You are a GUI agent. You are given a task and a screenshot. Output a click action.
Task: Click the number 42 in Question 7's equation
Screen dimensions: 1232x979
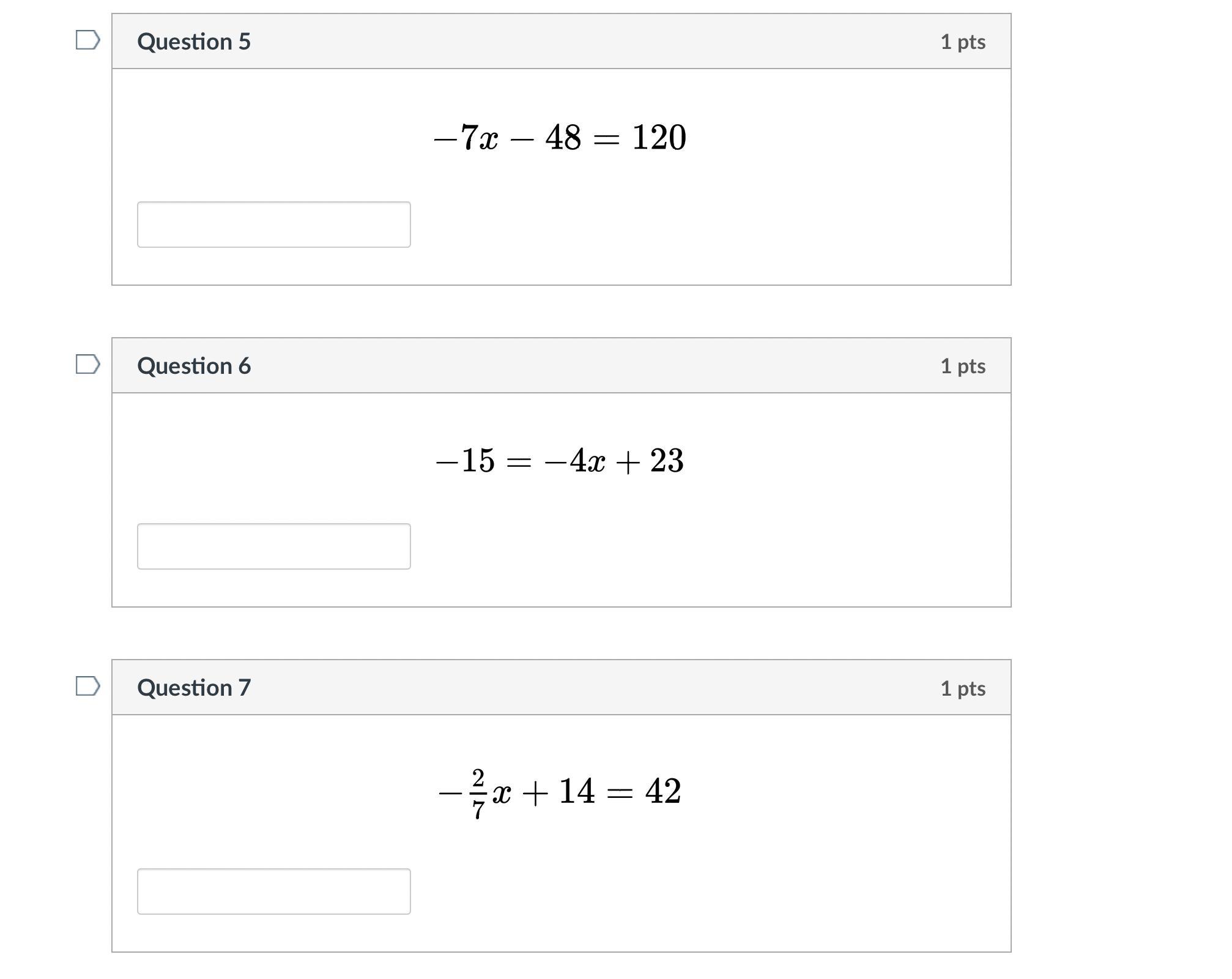click(x=663, y=791)
